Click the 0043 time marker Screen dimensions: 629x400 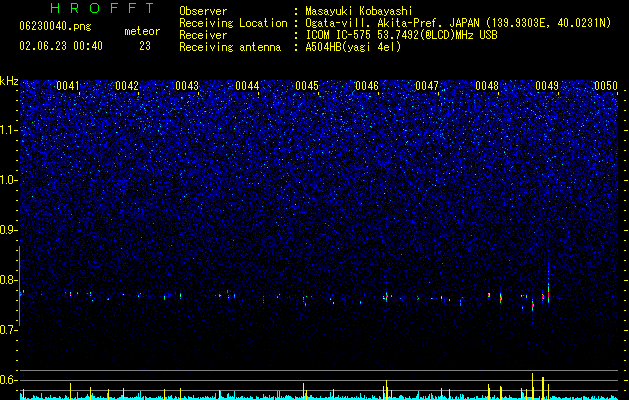187,86
